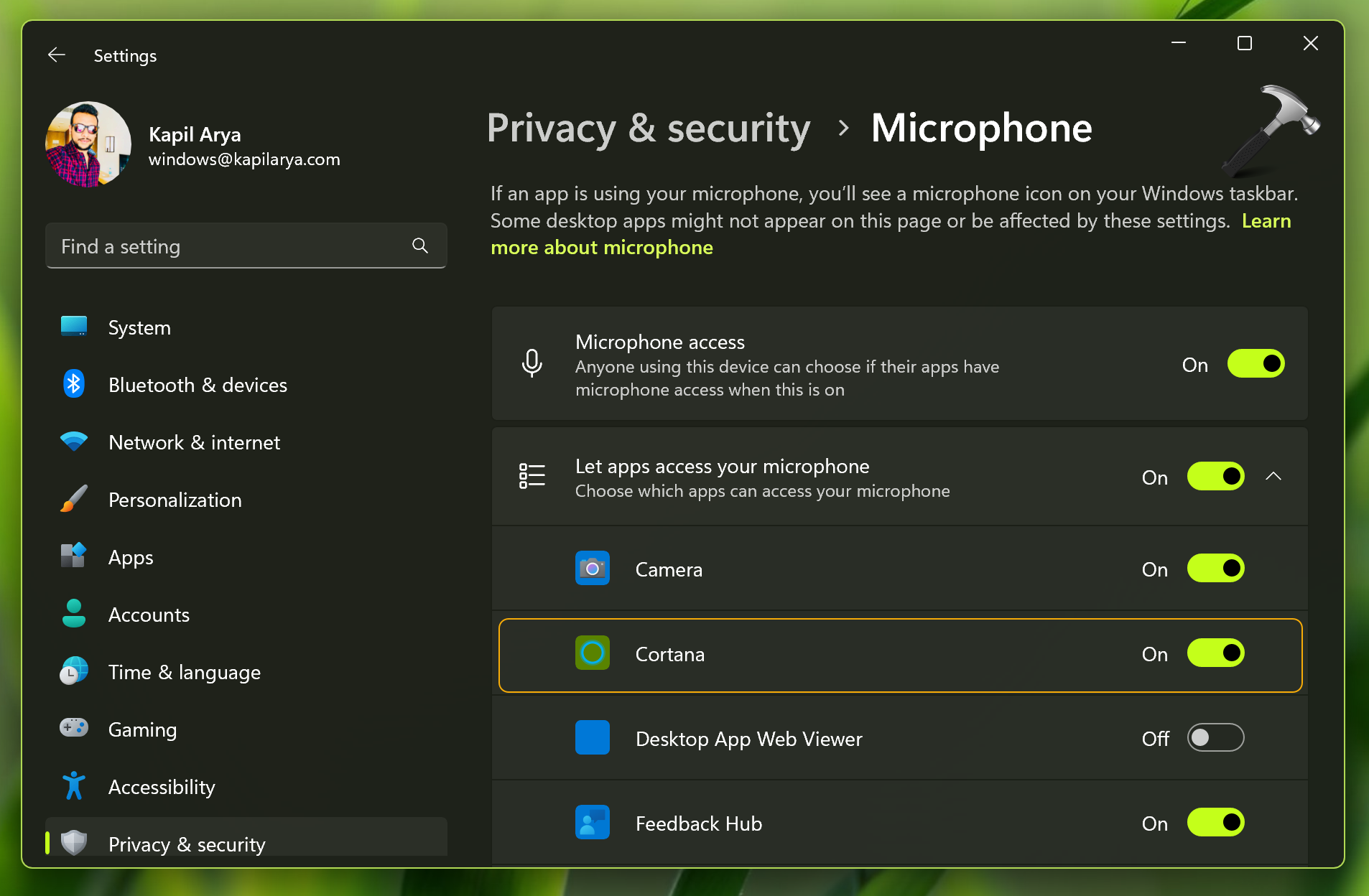Open the Accessibility settings page

click(x=162, y=787)
